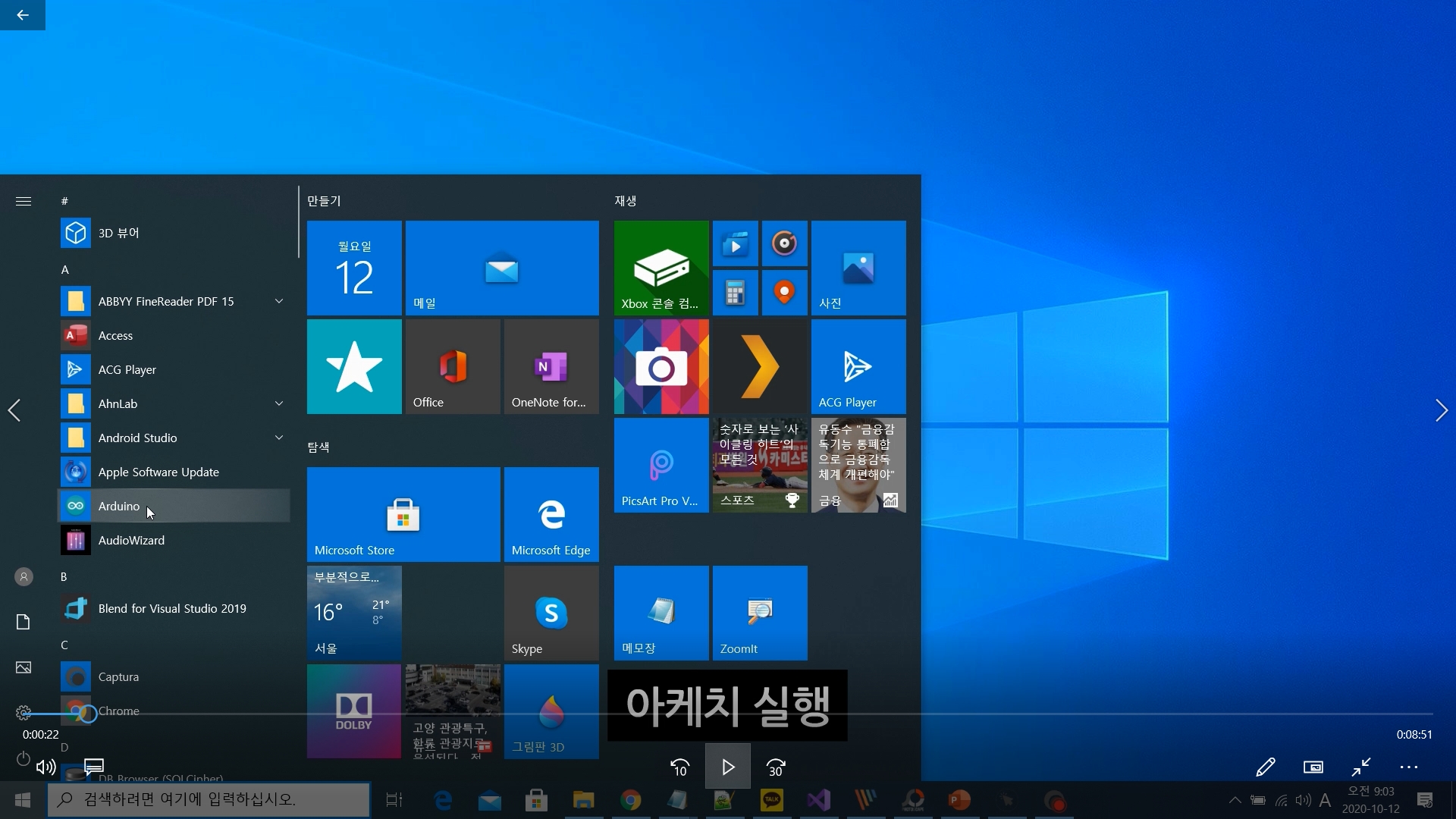The width and height of the screenshot is (1456, 819).
Task: Open the 금융 news tile
Action: click(858, 465)
